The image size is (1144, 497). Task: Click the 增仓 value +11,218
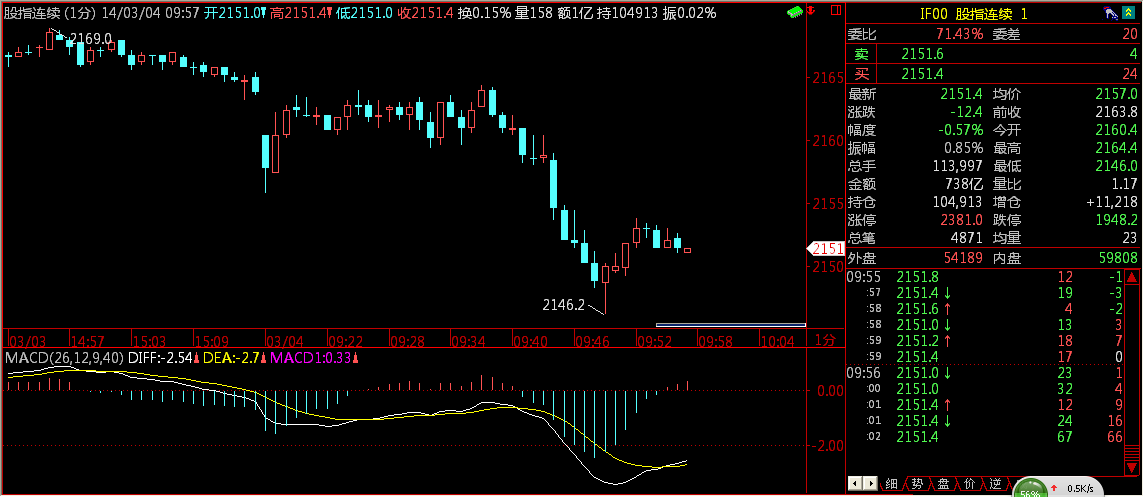pos(1112,201)
